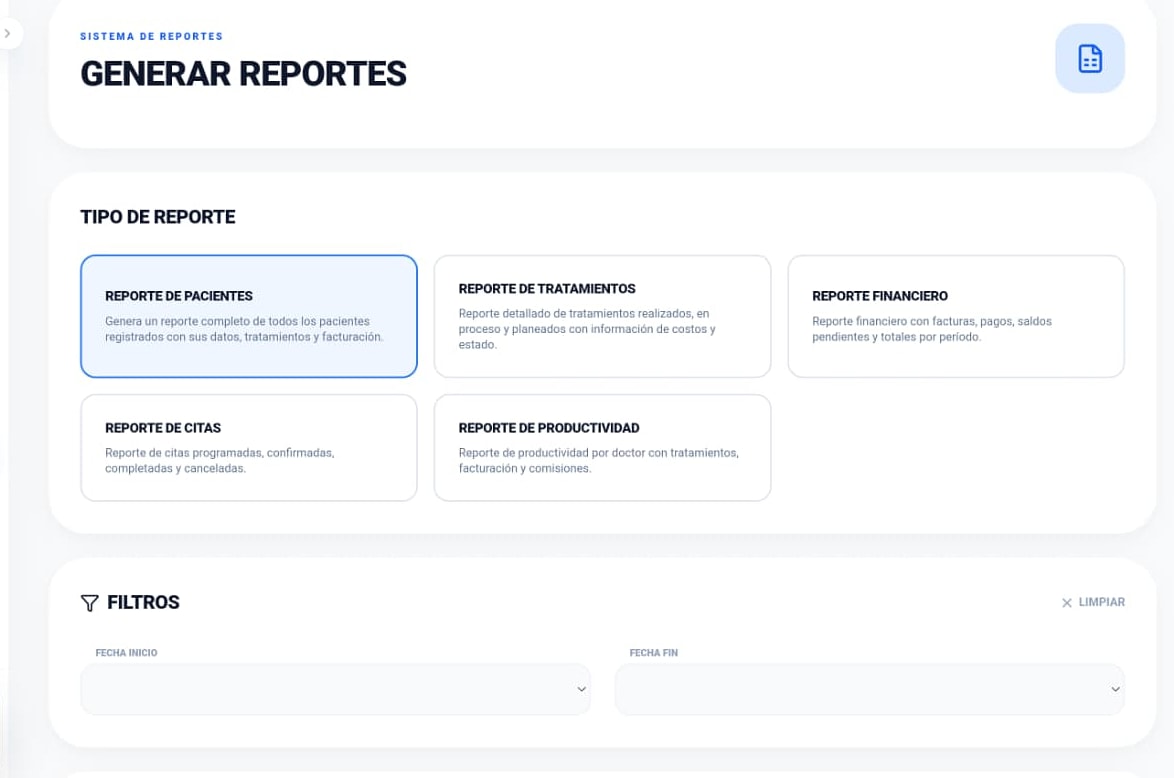Click the Reporte de Tratamientos description text
The image size is (1174, 778).
[587, 329]
